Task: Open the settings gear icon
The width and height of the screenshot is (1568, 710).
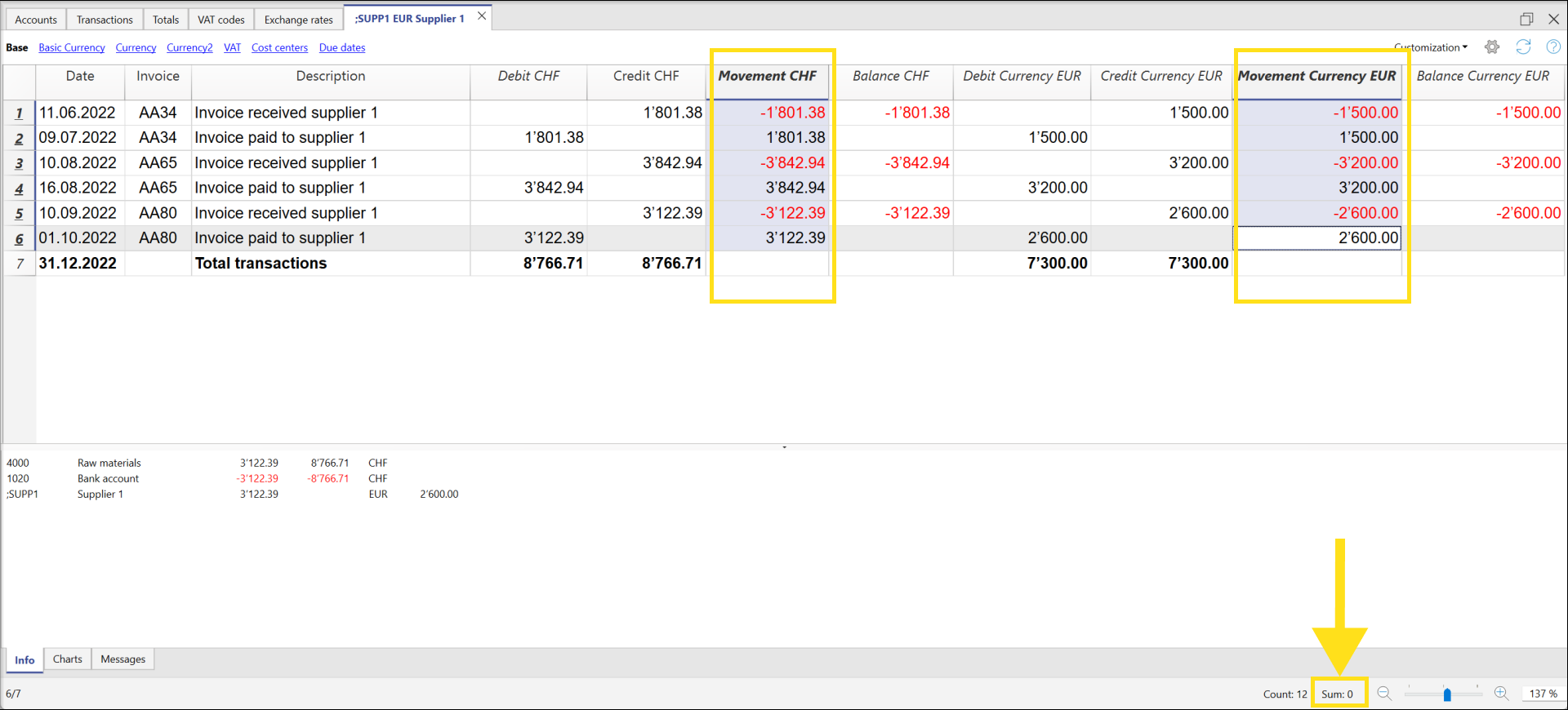Action: 1492,47
